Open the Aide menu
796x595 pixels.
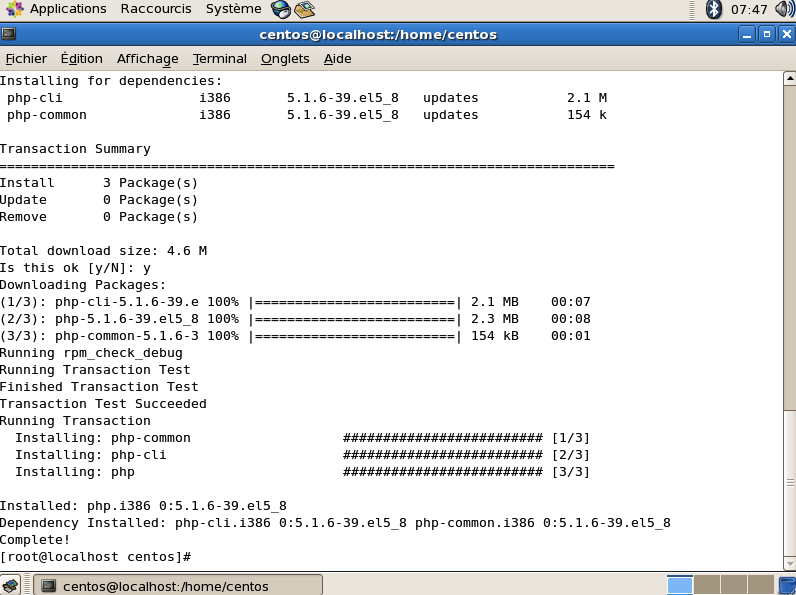tap(338, 59)
